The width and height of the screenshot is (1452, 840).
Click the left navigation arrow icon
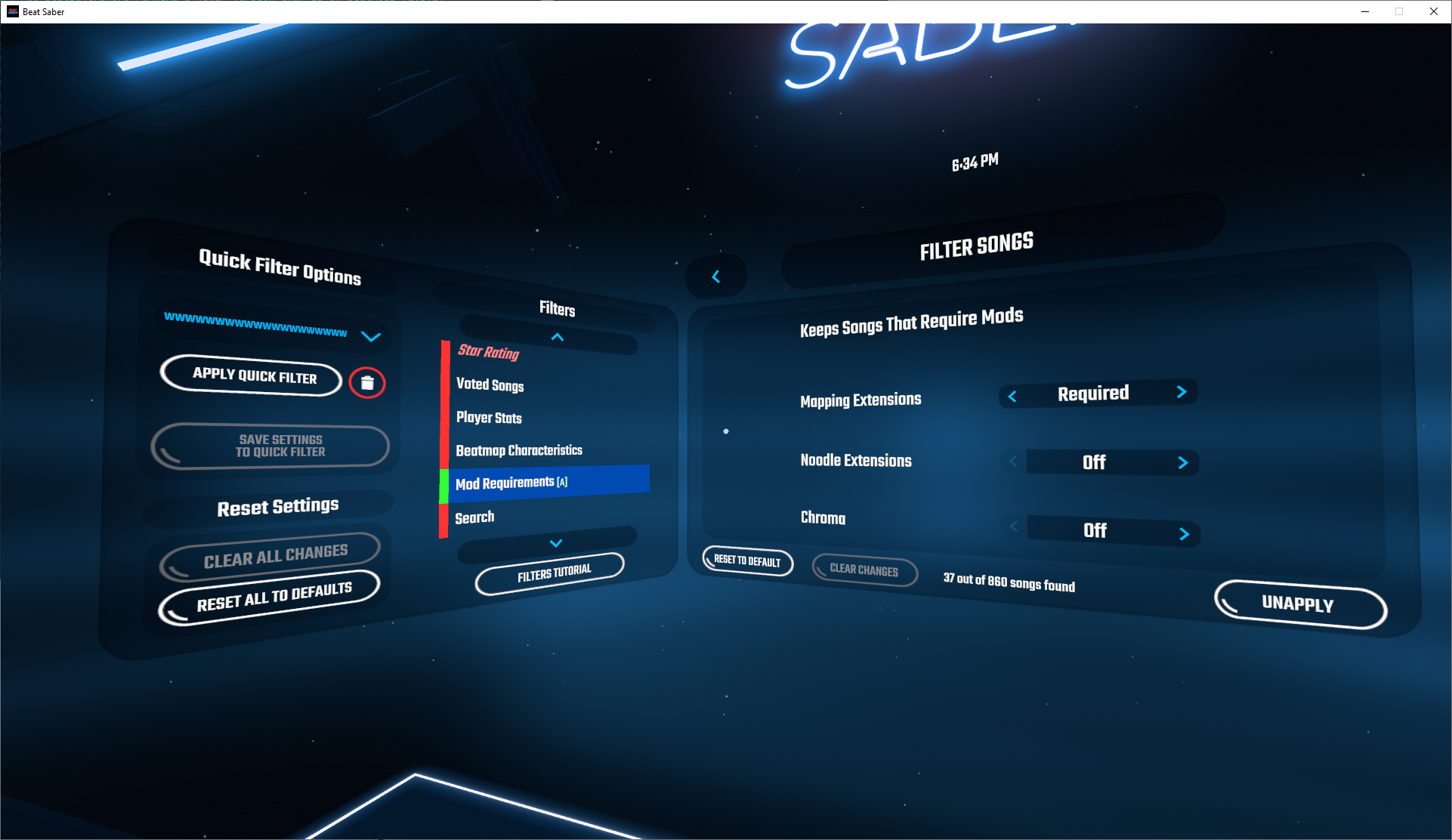click(717, 278)
